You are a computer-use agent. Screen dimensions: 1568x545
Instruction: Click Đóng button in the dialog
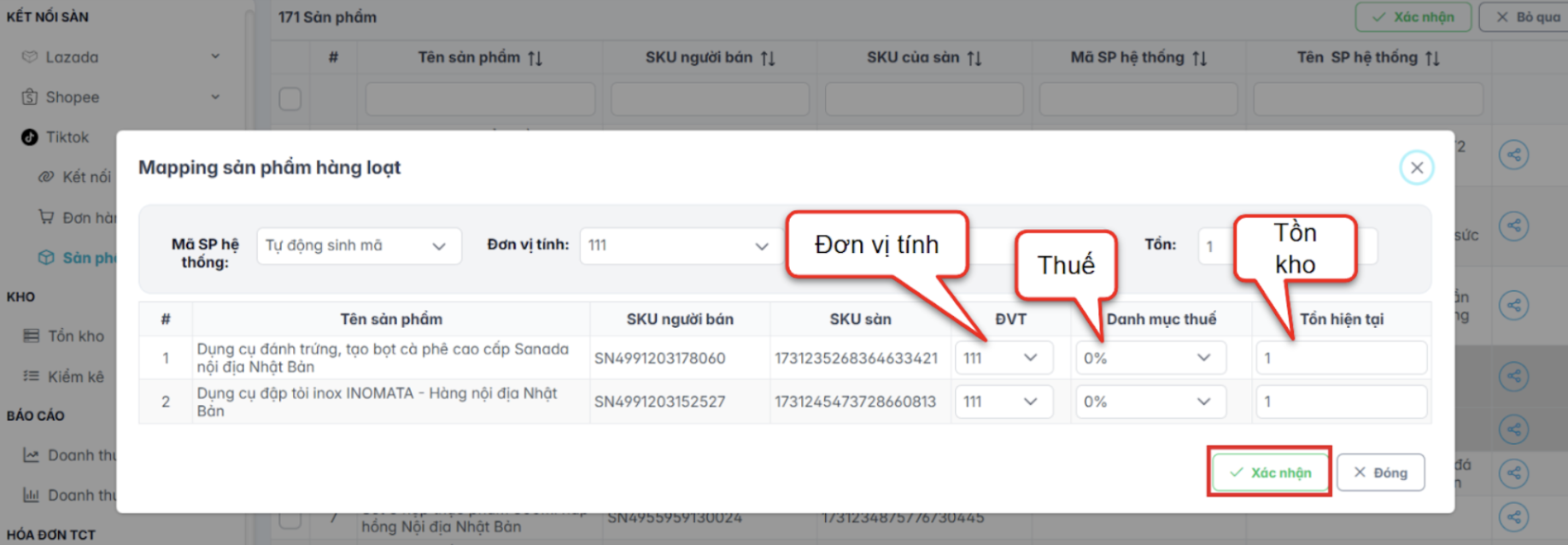(1380, 472)
